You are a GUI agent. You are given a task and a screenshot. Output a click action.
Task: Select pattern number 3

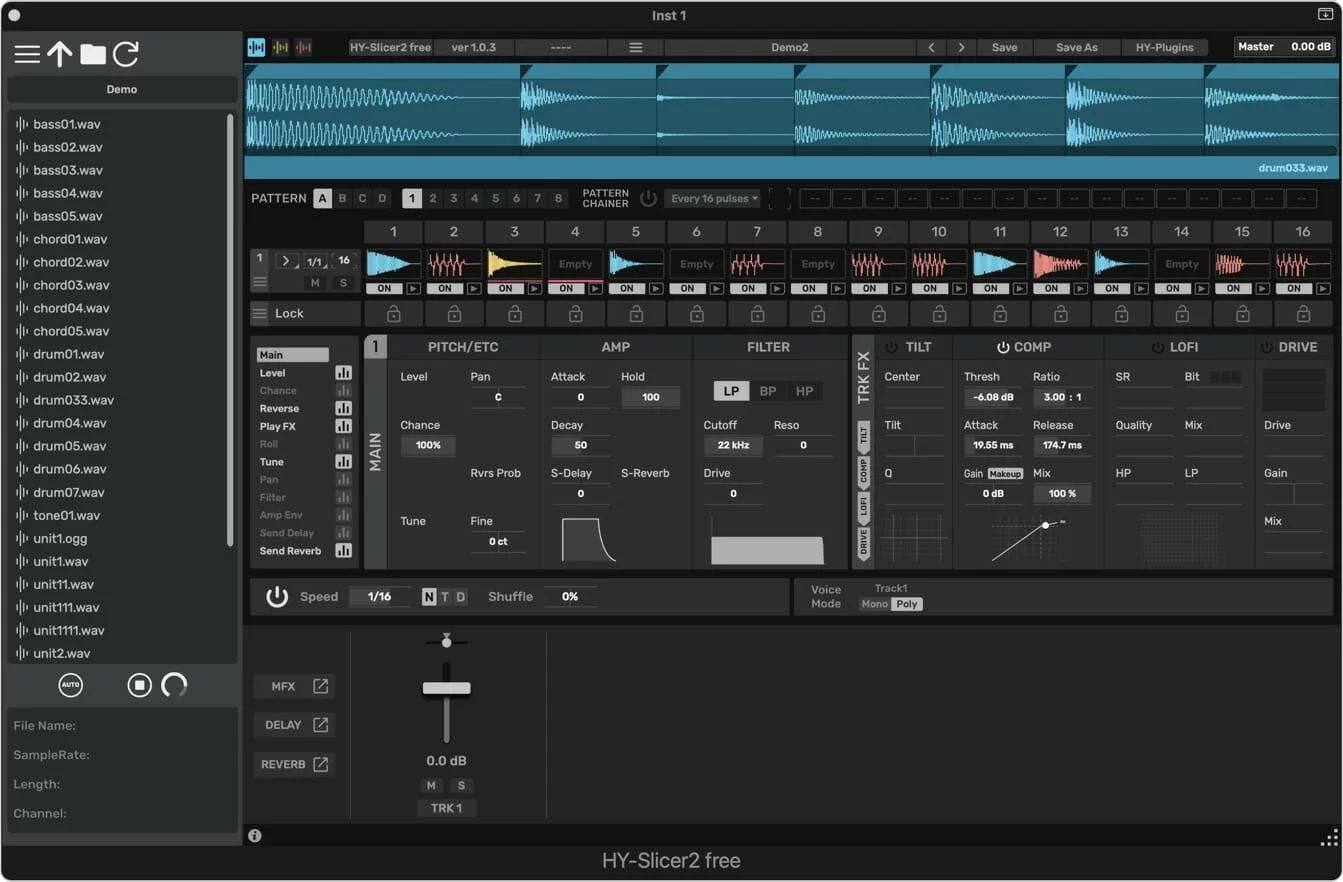click(x=454, y=198)
